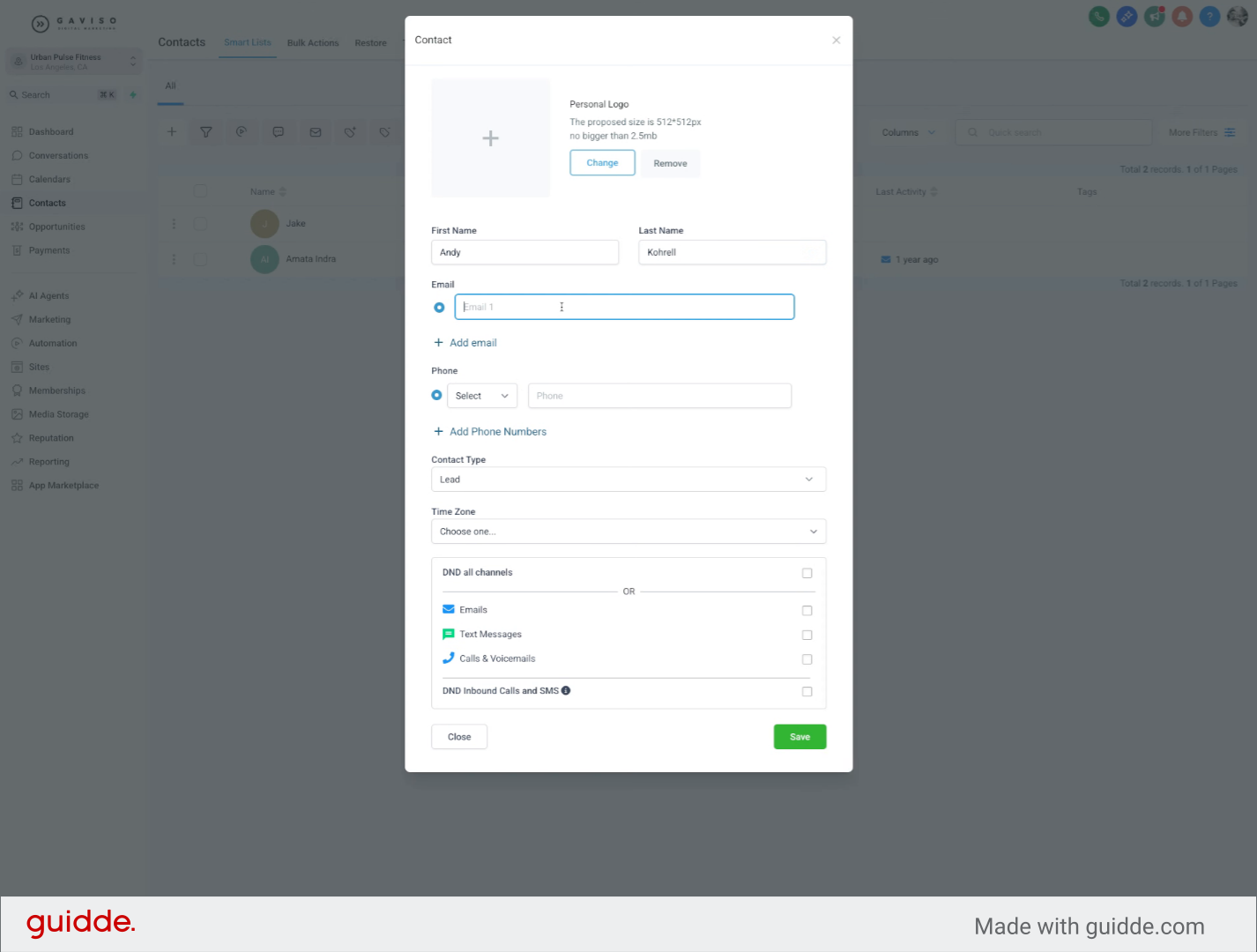Select the primary email radio button
Viewport: 1257px width, 952px height.
[x=439, y=308]
